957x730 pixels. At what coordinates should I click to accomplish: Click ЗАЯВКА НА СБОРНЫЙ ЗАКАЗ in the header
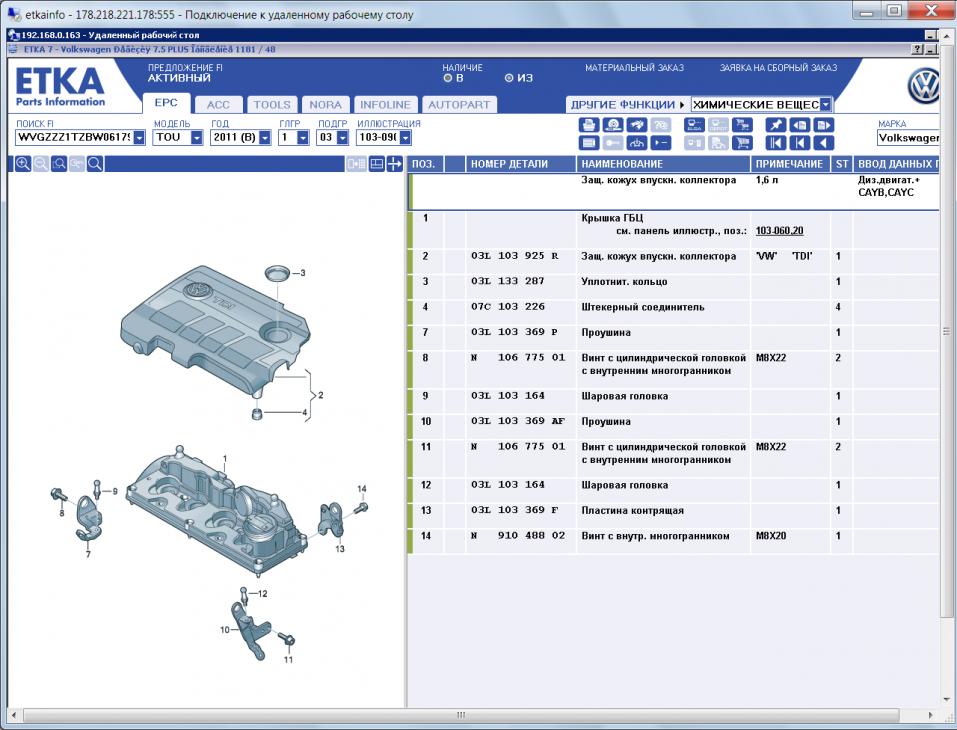pos(778,68)
